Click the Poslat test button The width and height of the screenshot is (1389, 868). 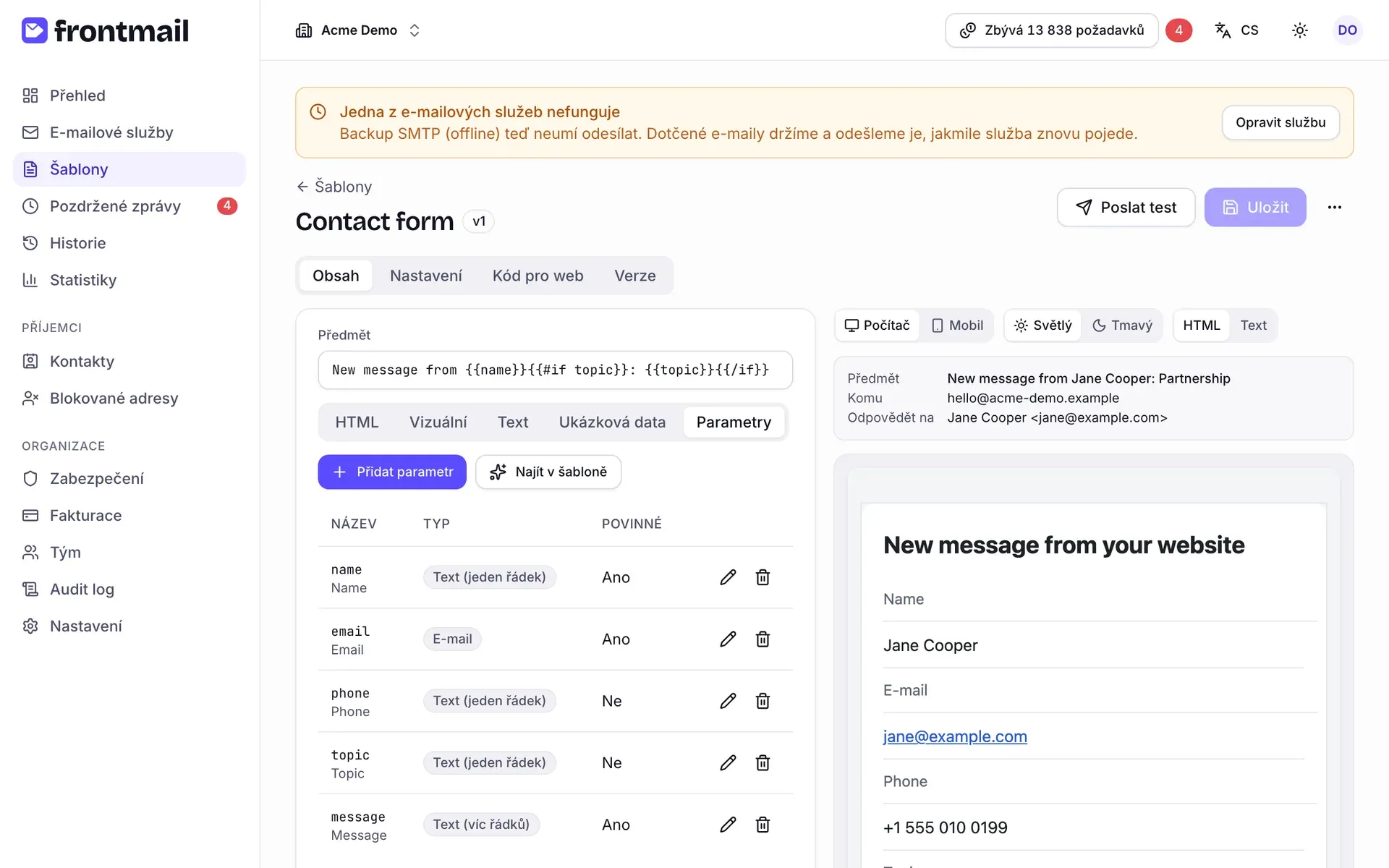tap(1126, 208)
